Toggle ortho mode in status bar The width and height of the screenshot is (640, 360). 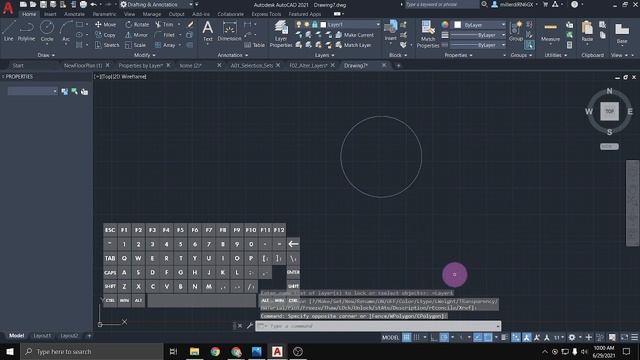coord(433,337)
